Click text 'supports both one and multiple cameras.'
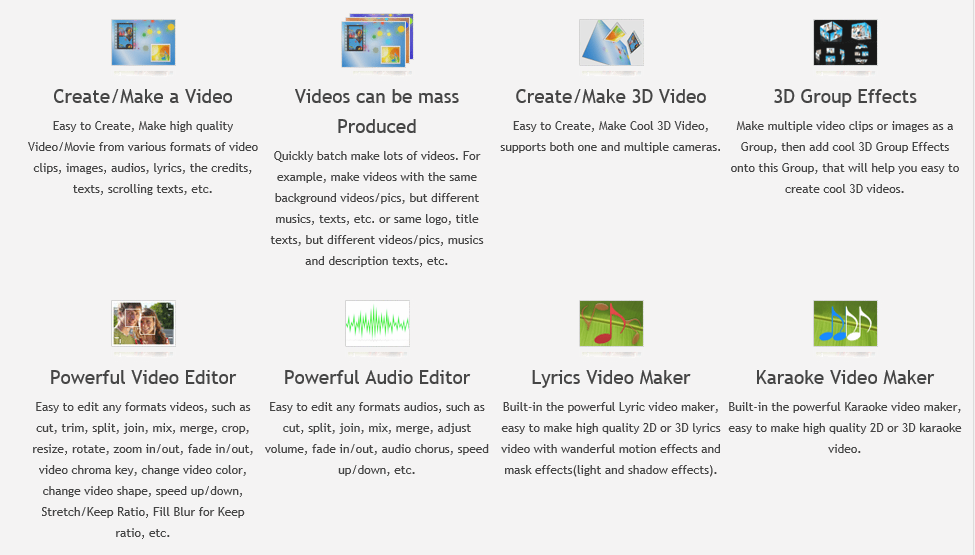The height and width of the screenshot is (555, 975). [611, 147]
